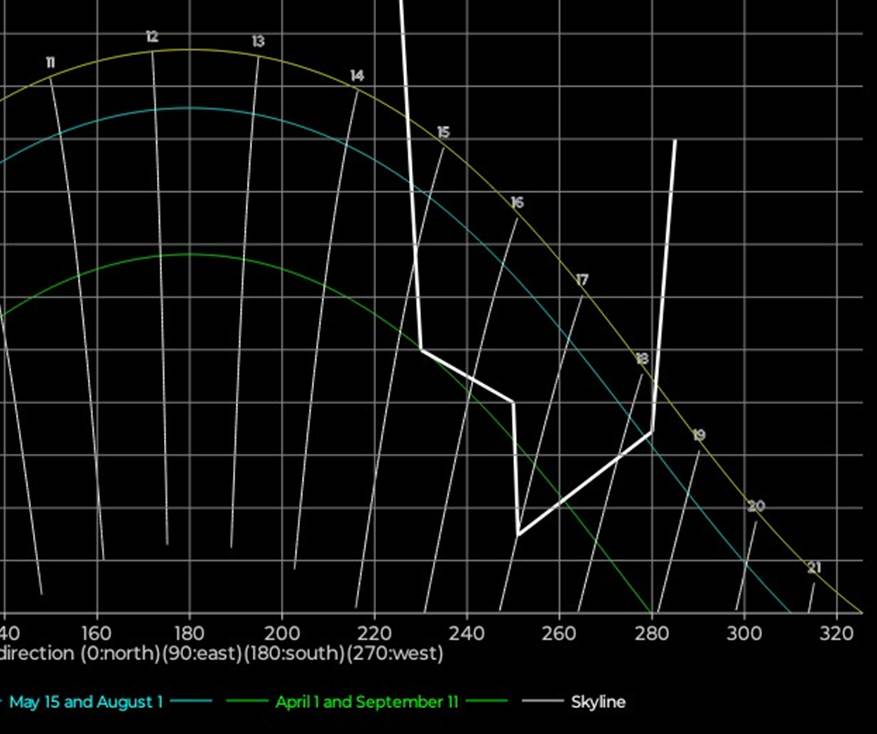Click the hour 20 label
Viewport: 877px width, 734px height.
(x=756, y=506)
